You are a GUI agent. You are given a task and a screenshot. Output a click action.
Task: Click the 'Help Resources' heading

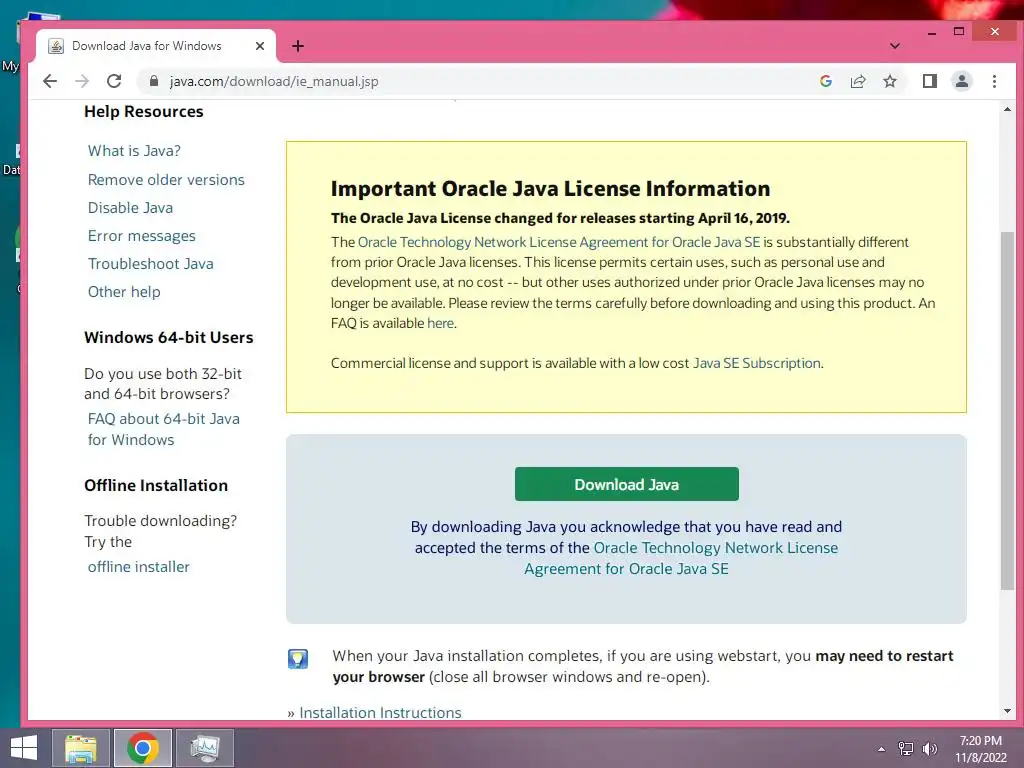coord(144,112)
